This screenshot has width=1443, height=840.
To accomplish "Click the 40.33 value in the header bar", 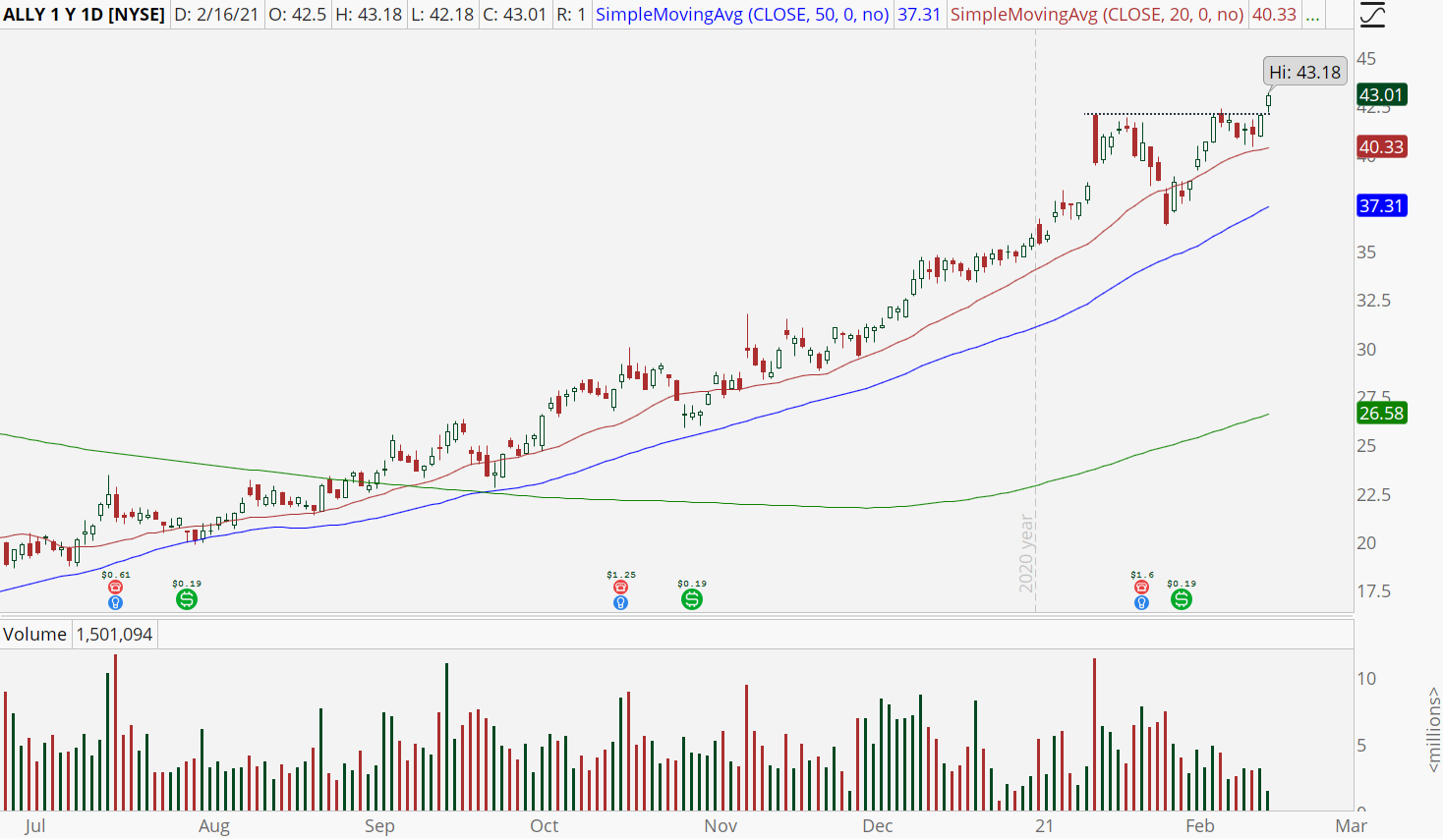I will click(1274, 15).
